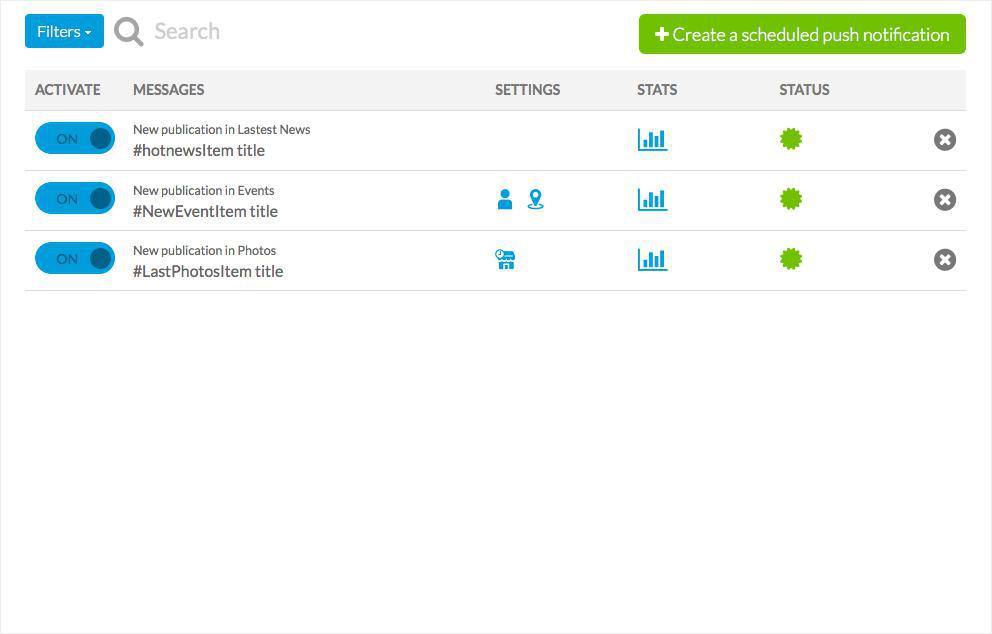Disable the Events notification switch
Image resolution: width=992 pixels, height=634 pixels.
point(75,199)
